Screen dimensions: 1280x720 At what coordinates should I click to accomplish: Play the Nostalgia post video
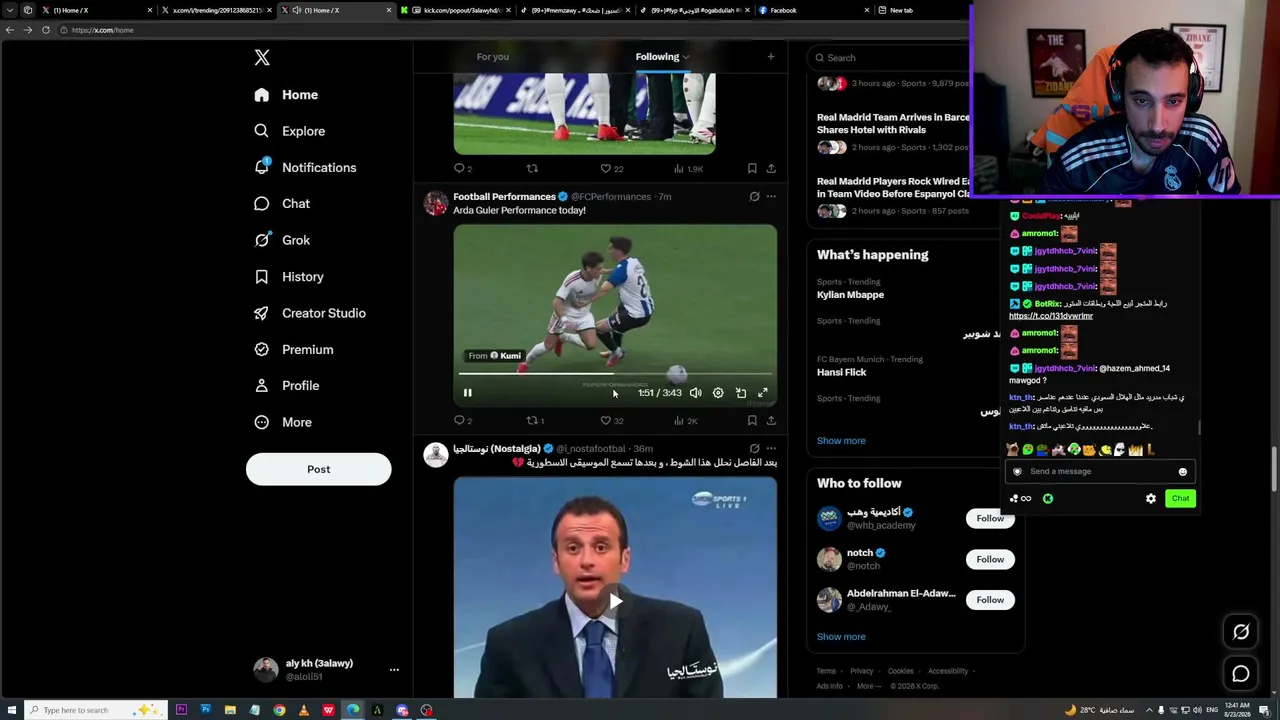[x=615, y=601]
